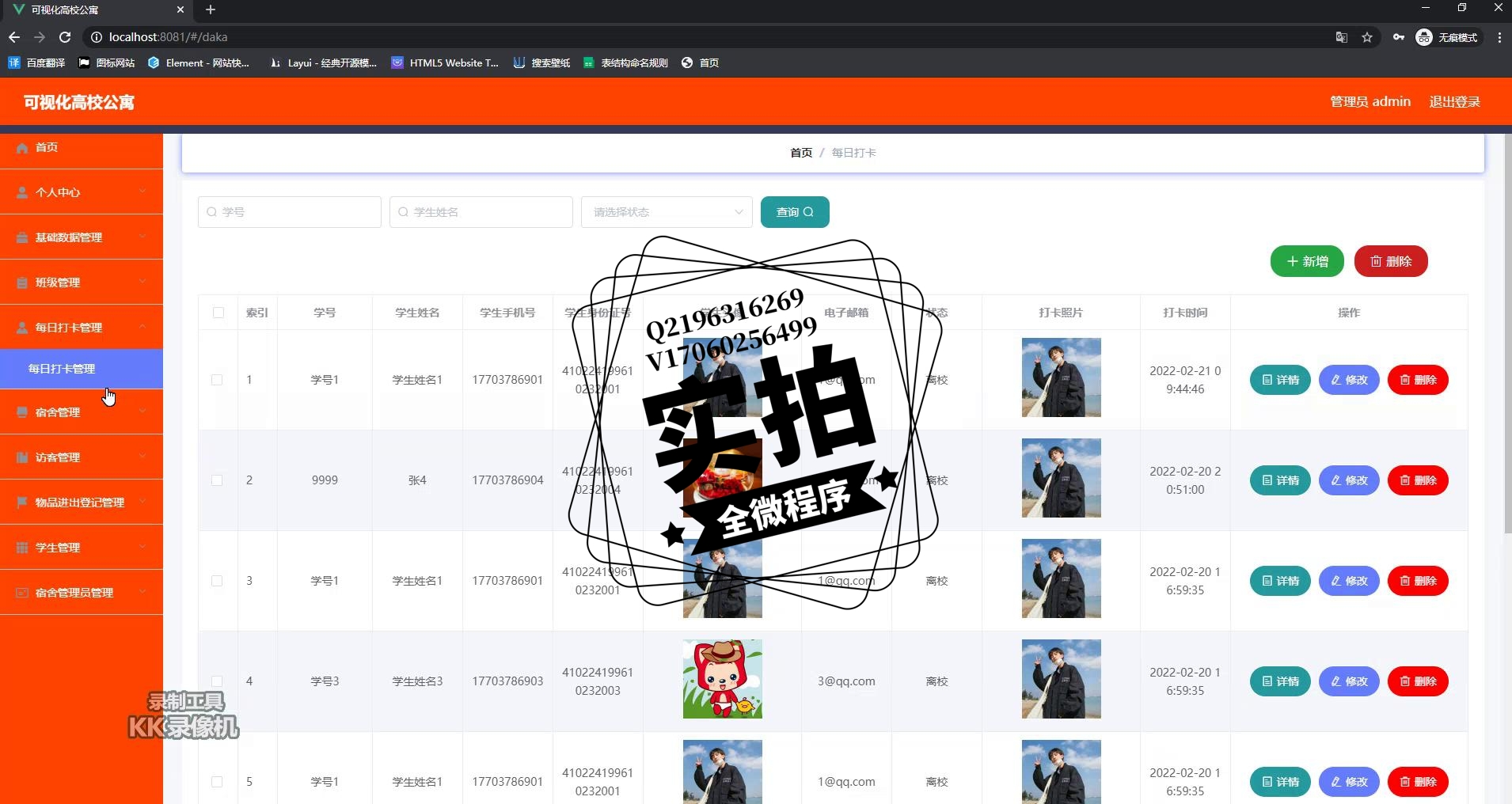This screenshot has height=804, width=1512.
Task: Click 详情 for row 5
Action: pos(1280,782)
